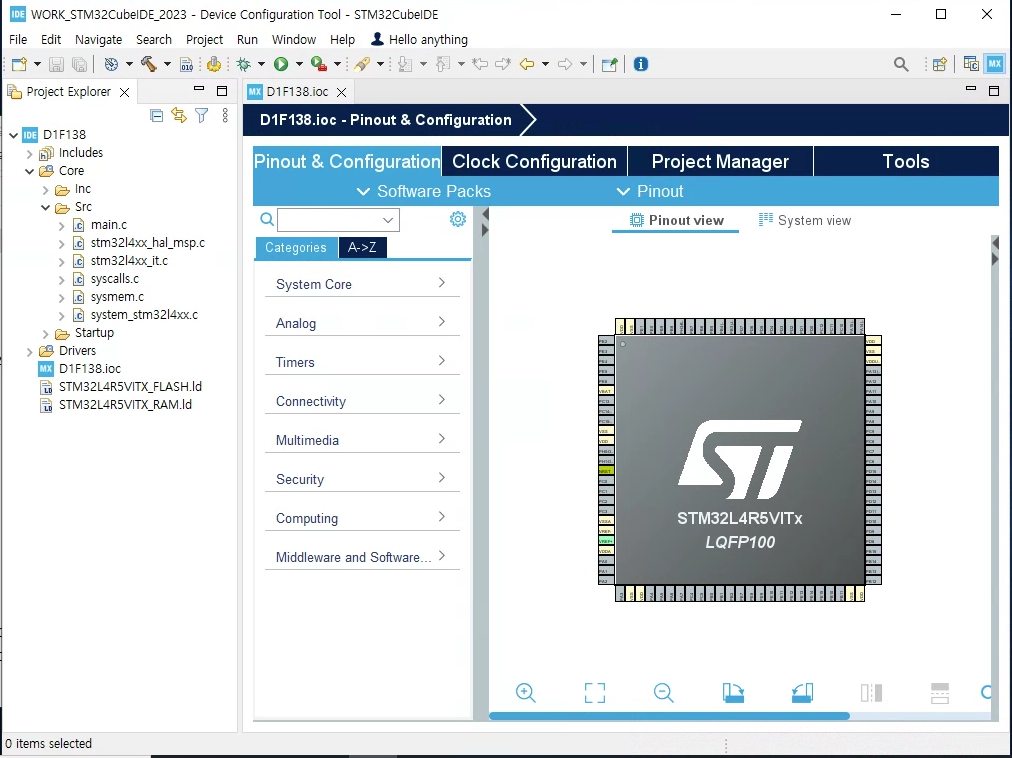Image resolution: width=1012 pixels, height=758 pixels.
Task: Click Hello anything account link
Action: tap(420, 39)
